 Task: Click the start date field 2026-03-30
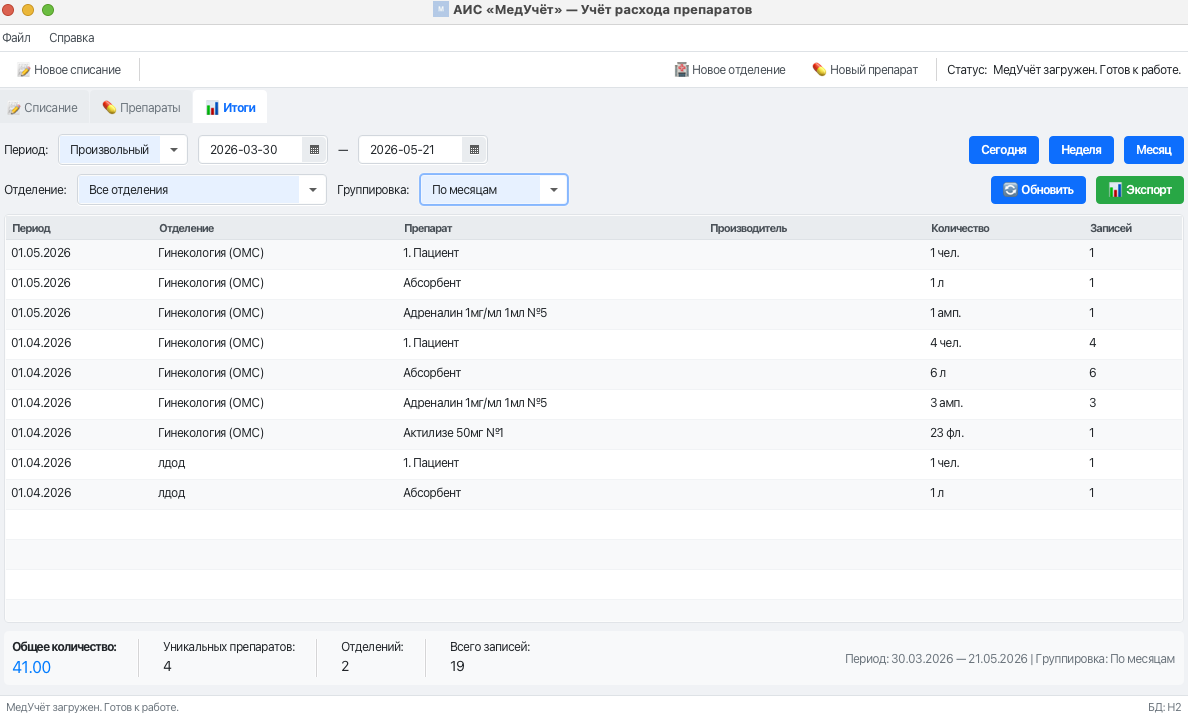(x=250, y=150)
